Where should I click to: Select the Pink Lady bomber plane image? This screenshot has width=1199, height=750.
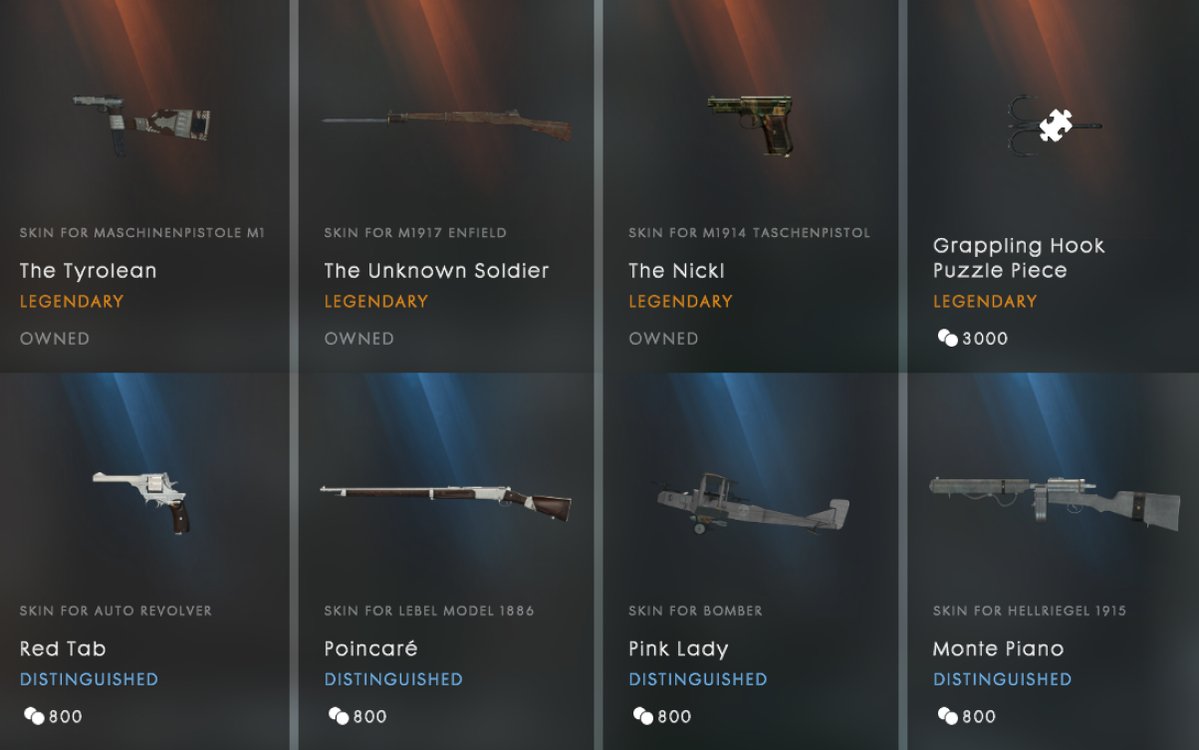[752, 503]
